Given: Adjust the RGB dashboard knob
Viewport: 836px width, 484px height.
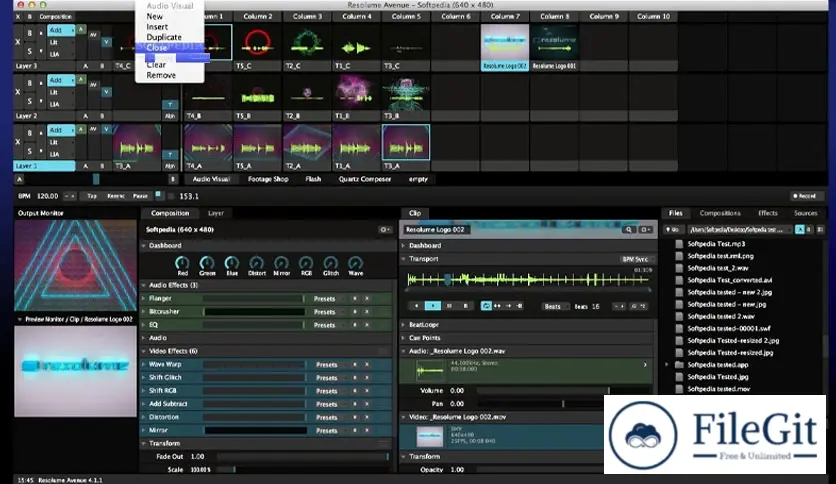Looking at the screenshot, I should tap(306, 262).
